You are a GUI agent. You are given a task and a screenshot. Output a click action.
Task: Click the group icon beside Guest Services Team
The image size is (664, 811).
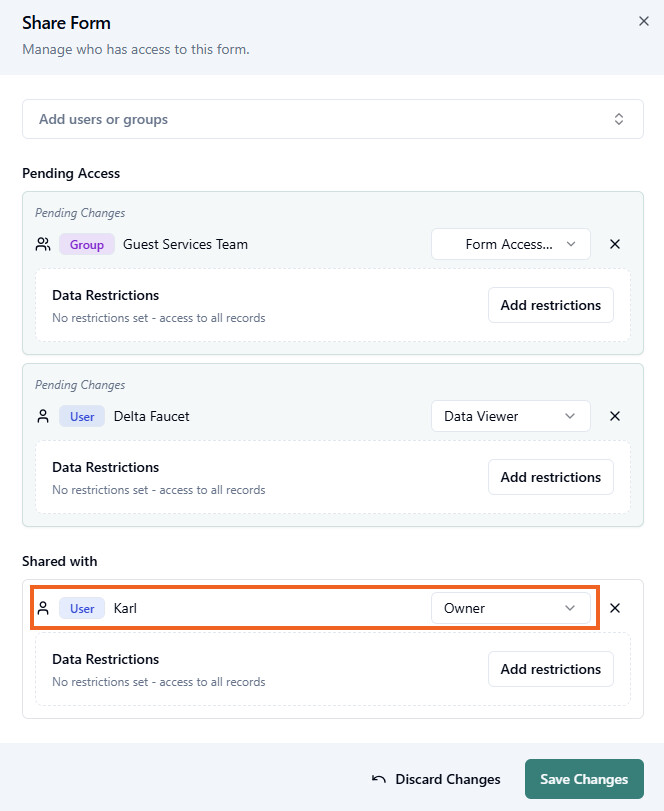[x=43, y=244]
